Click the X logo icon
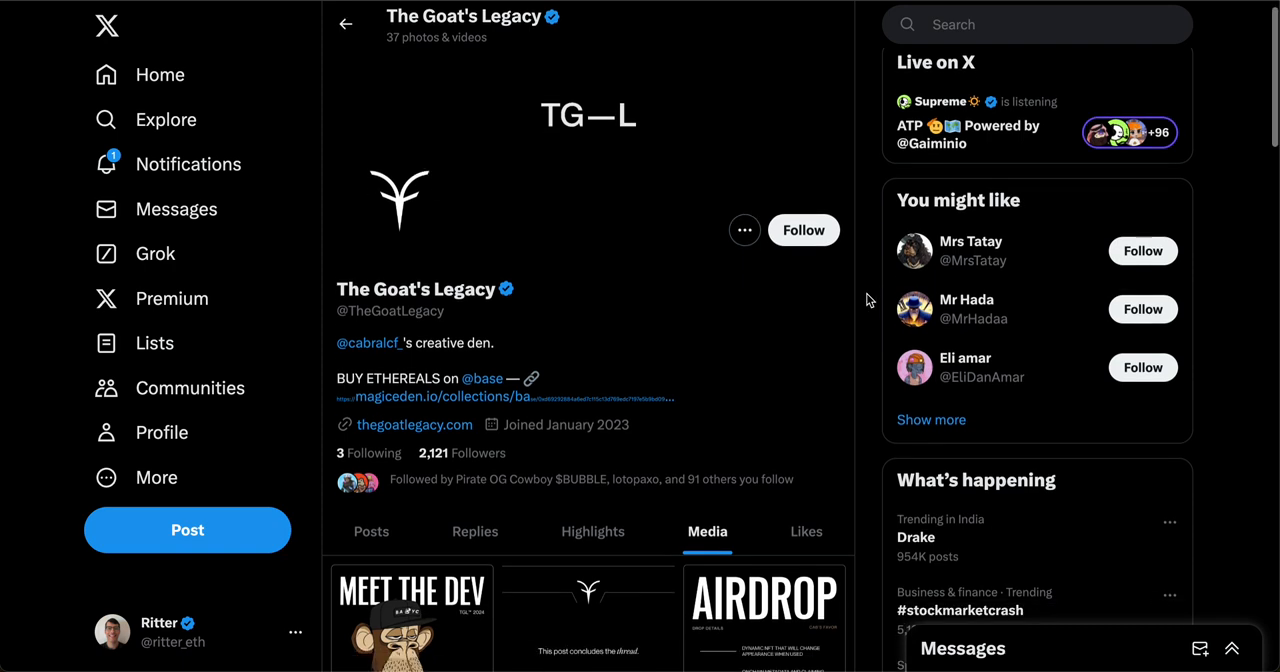 [x=107, y=26]
